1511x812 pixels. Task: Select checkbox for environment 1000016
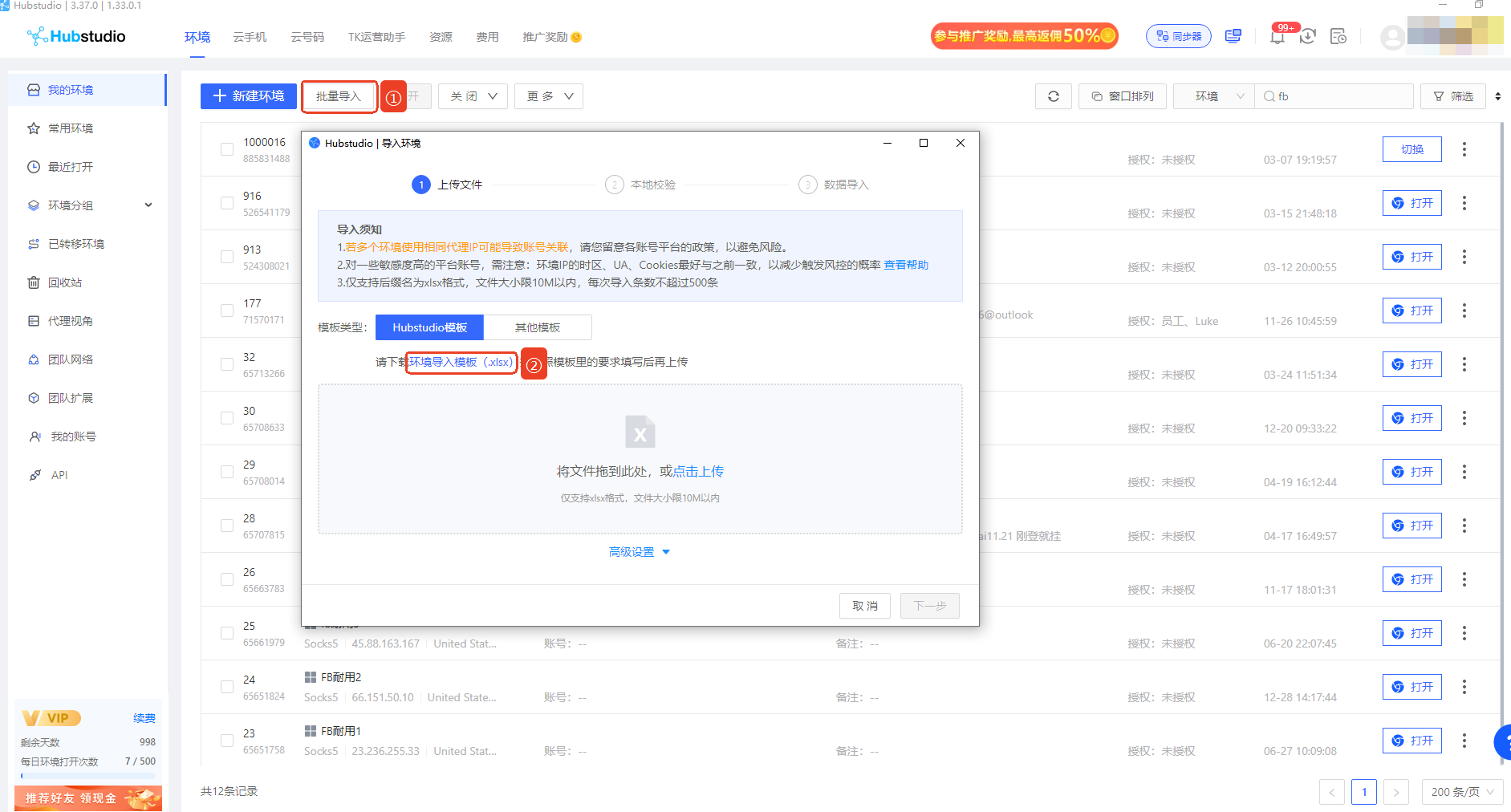point(227,149)
